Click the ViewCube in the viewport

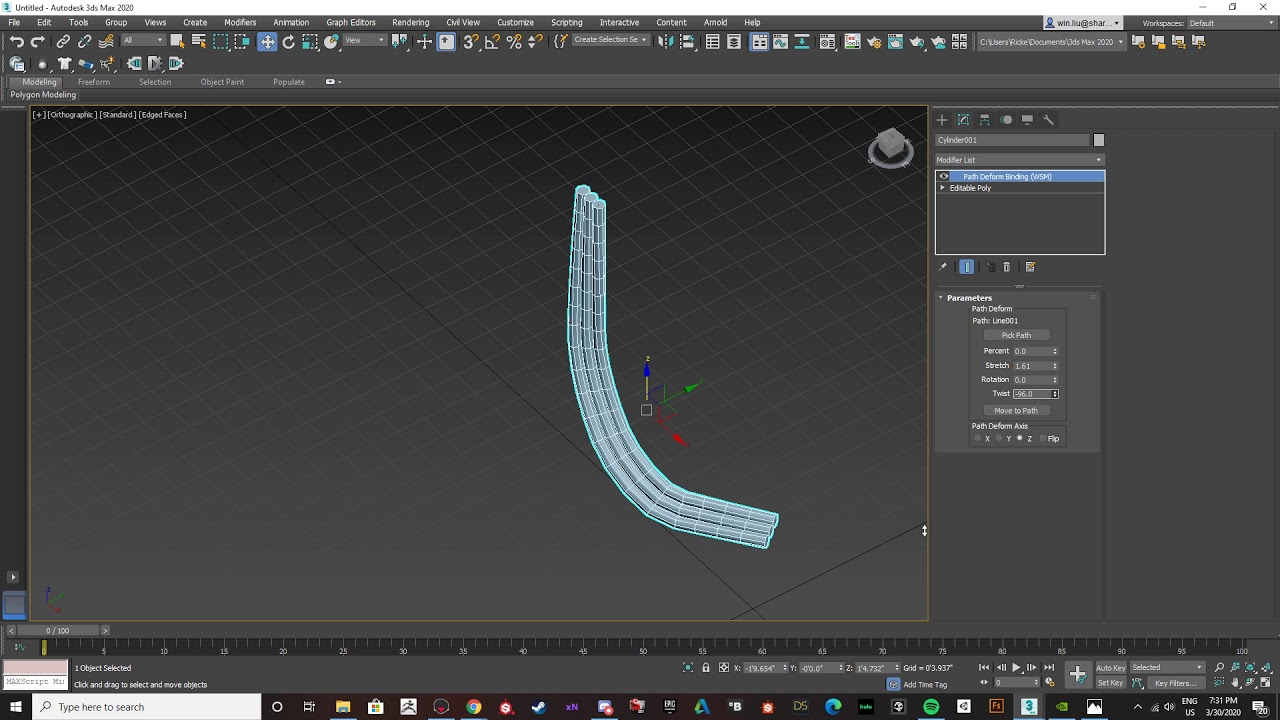890,147
